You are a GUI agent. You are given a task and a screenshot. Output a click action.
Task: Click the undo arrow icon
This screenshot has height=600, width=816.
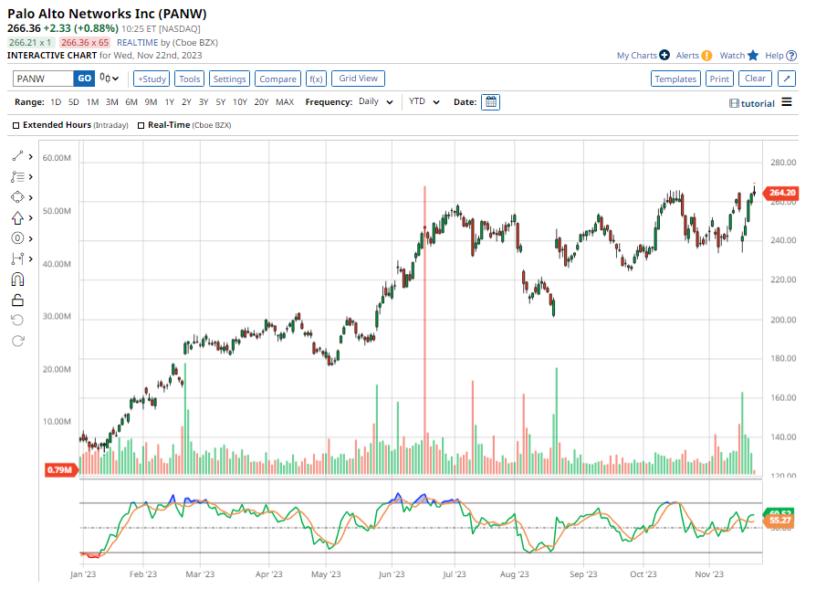coord(18,320)
